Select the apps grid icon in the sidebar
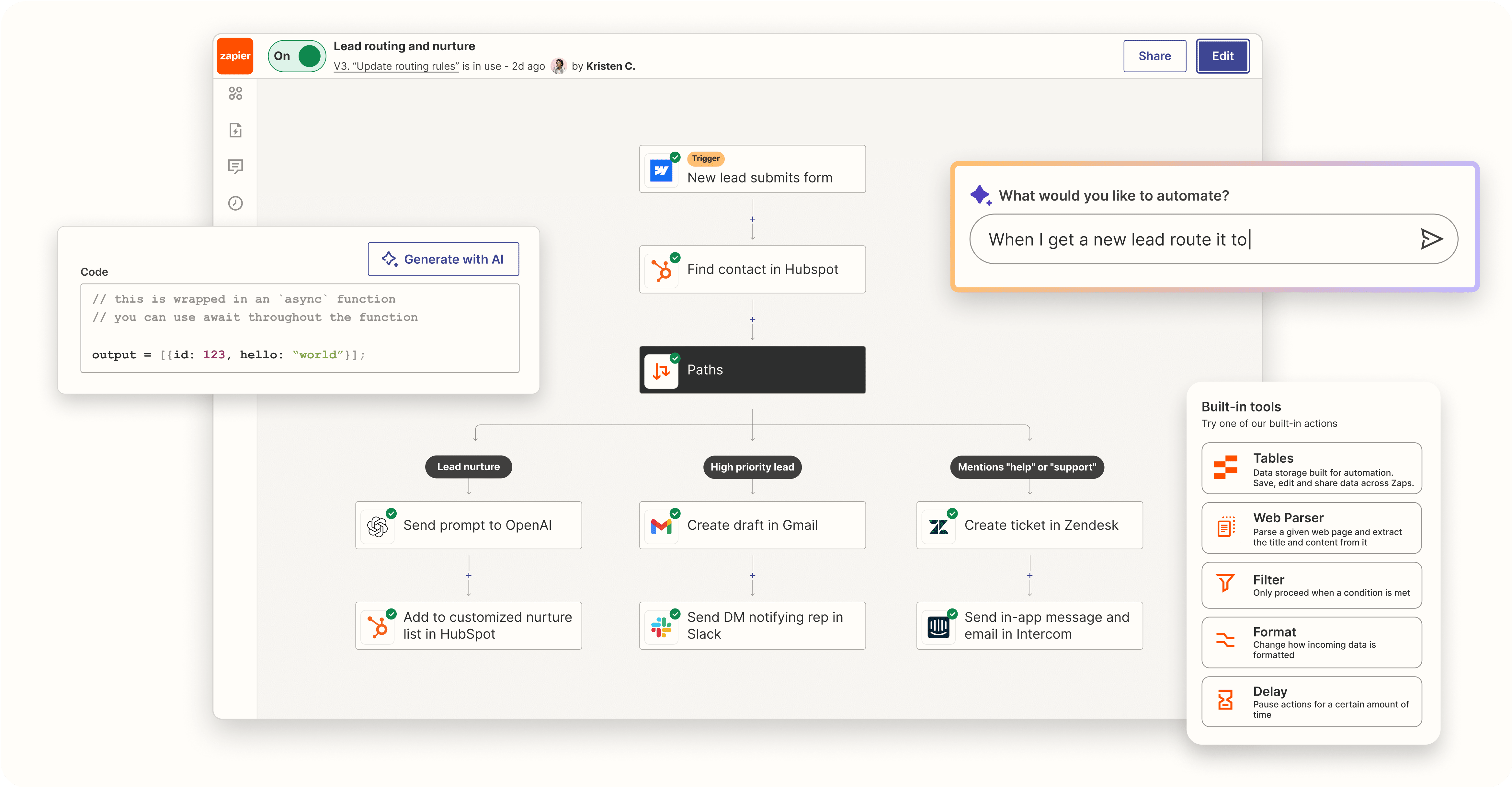The image size is (1512, 787). [235, 93]
